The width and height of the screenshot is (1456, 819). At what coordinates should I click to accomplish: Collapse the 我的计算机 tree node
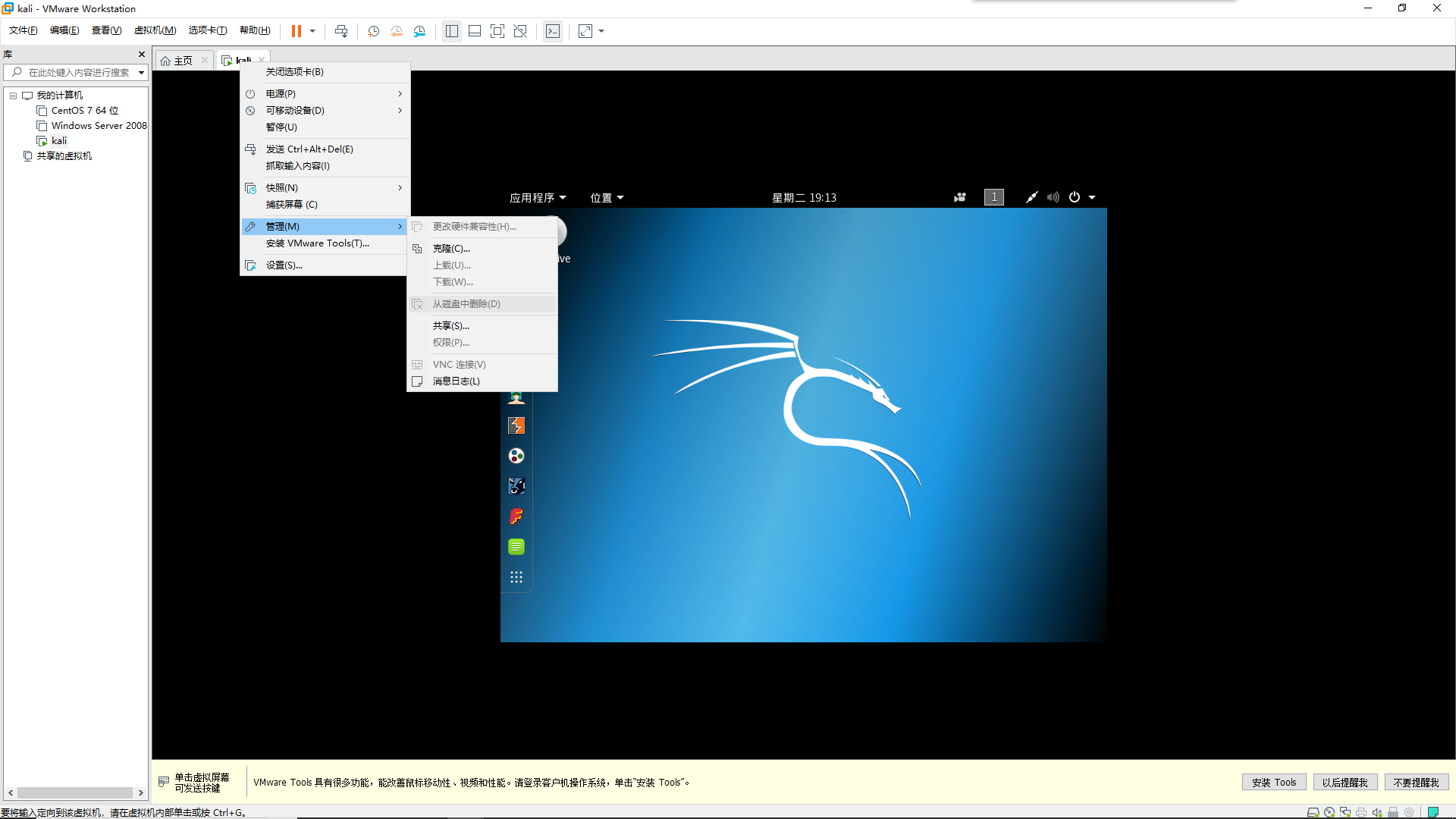[13, 96]
